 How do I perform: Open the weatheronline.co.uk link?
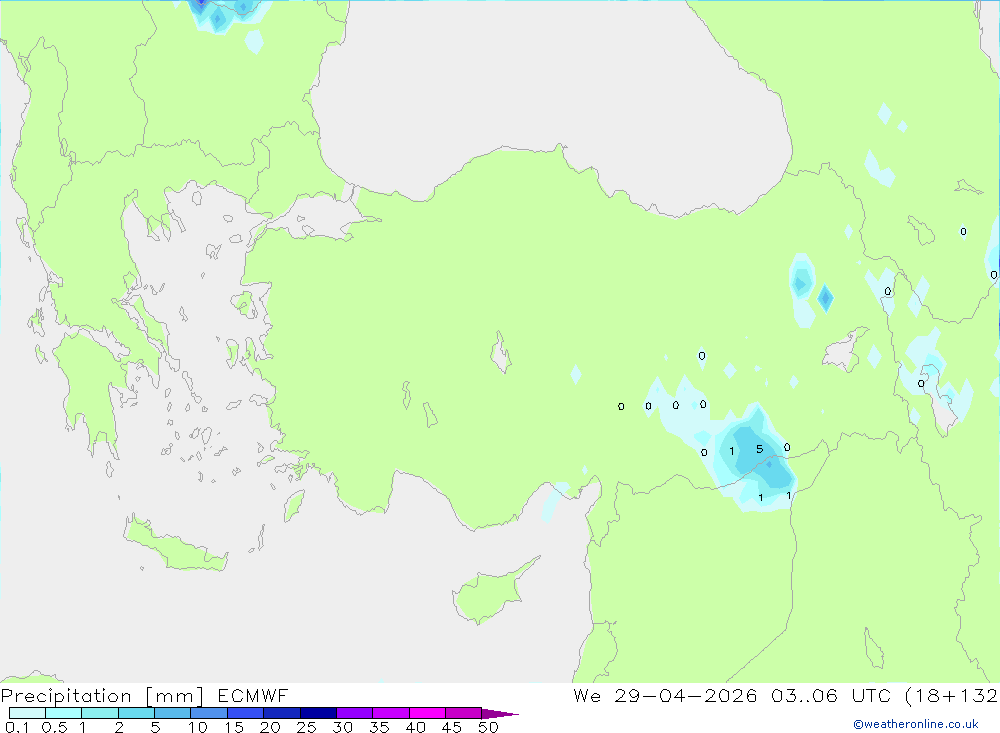coord(916,724)
